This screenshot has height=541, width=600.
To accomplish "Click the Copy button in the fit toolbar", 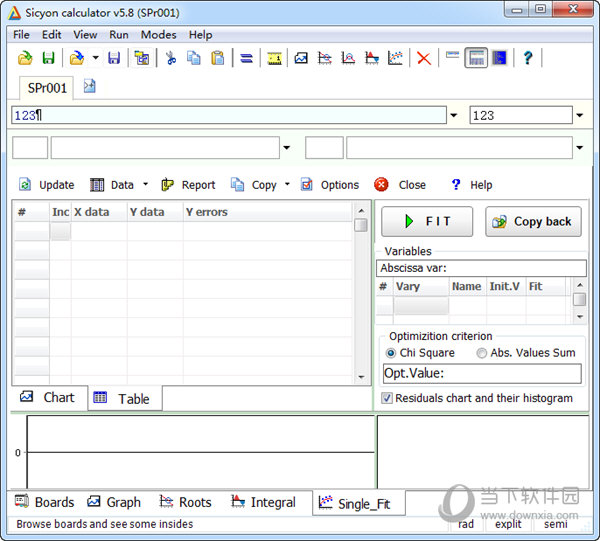I will coord(254,185).
